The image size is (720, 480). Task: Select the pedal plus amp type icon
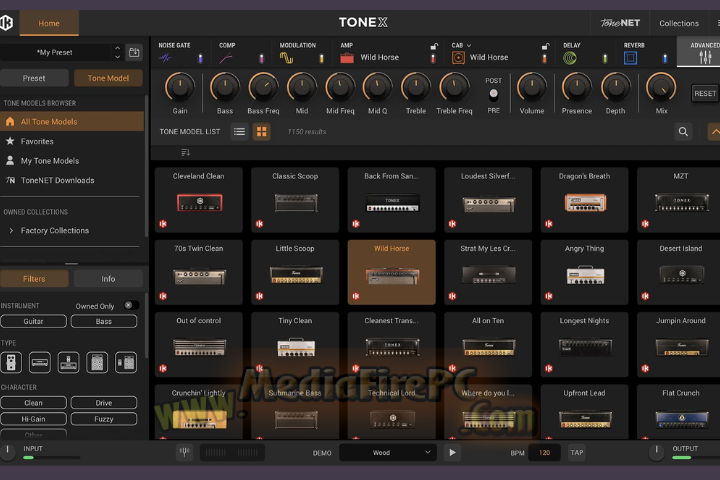pyautogui.click(x=68, y=363)
